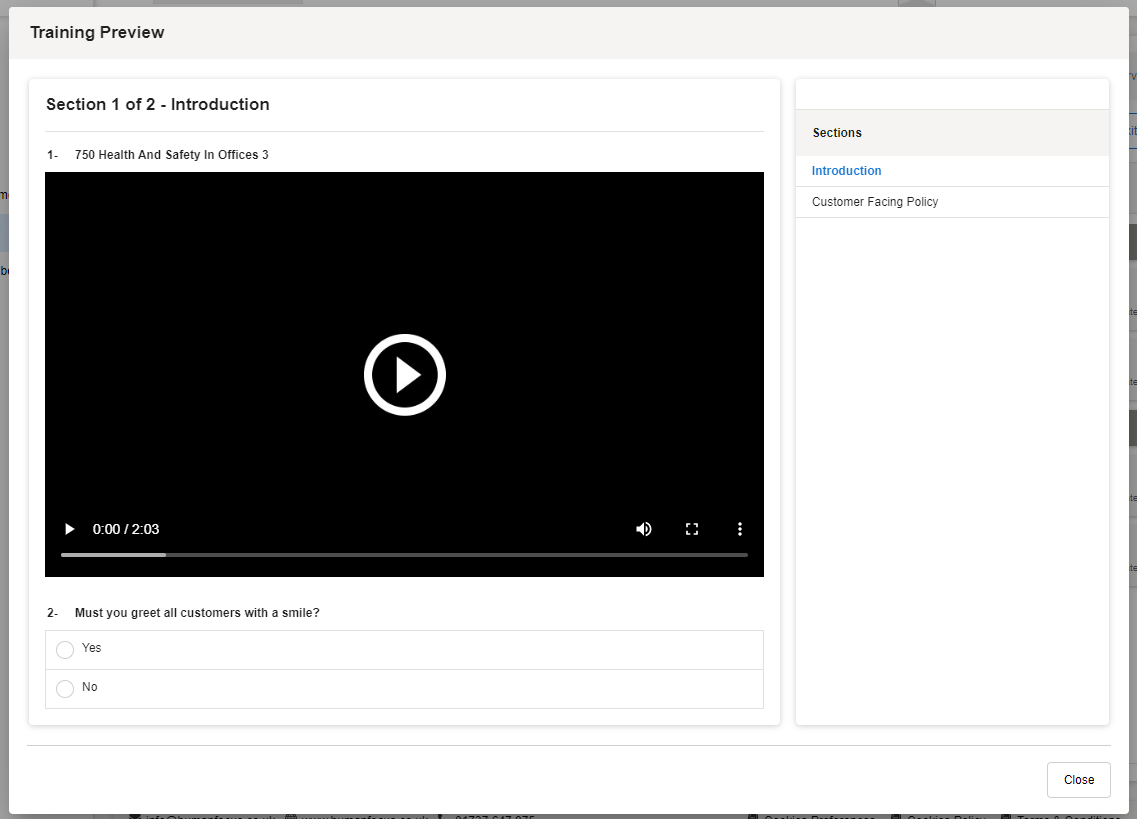Mute the video with the speaker icon
Image resolution: width=1137 pixels, height=819 pixels.
644,529
